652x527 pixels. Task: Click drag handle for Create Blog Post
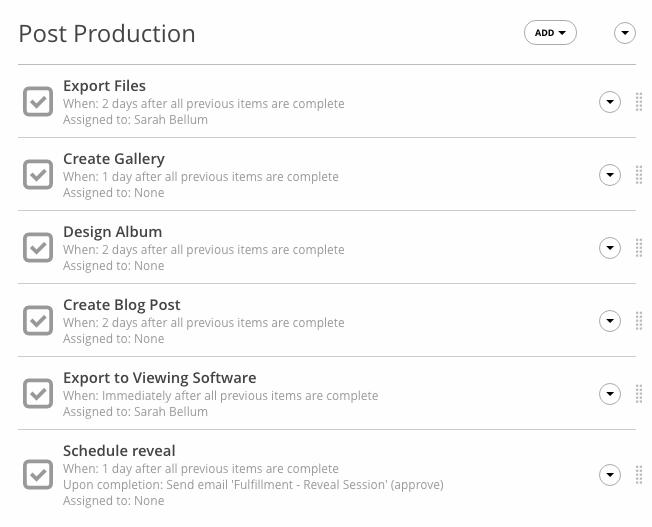pos(639,321)
